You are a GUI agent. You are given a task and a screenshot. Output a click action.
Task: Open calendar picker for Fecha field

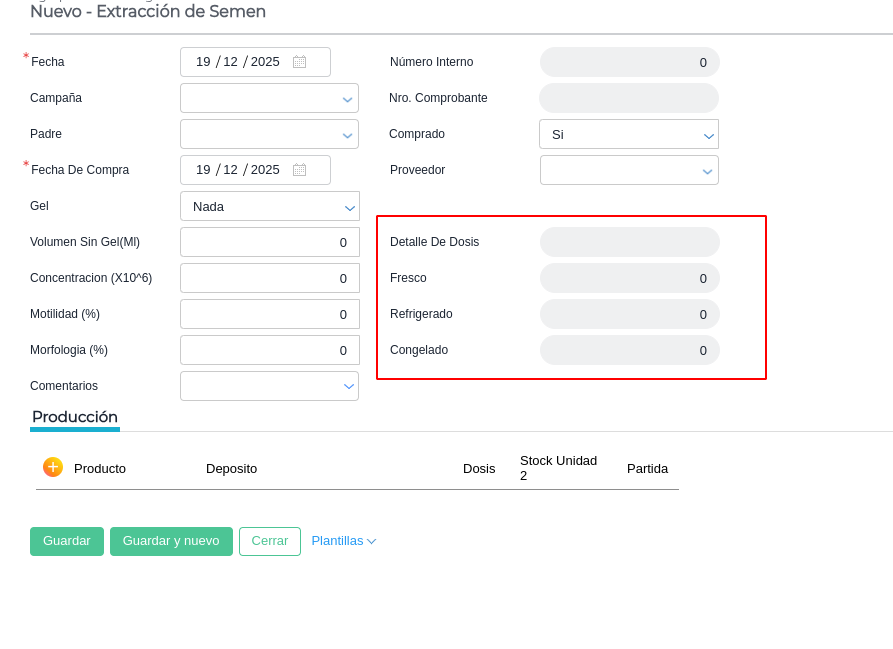click(299, 62)
